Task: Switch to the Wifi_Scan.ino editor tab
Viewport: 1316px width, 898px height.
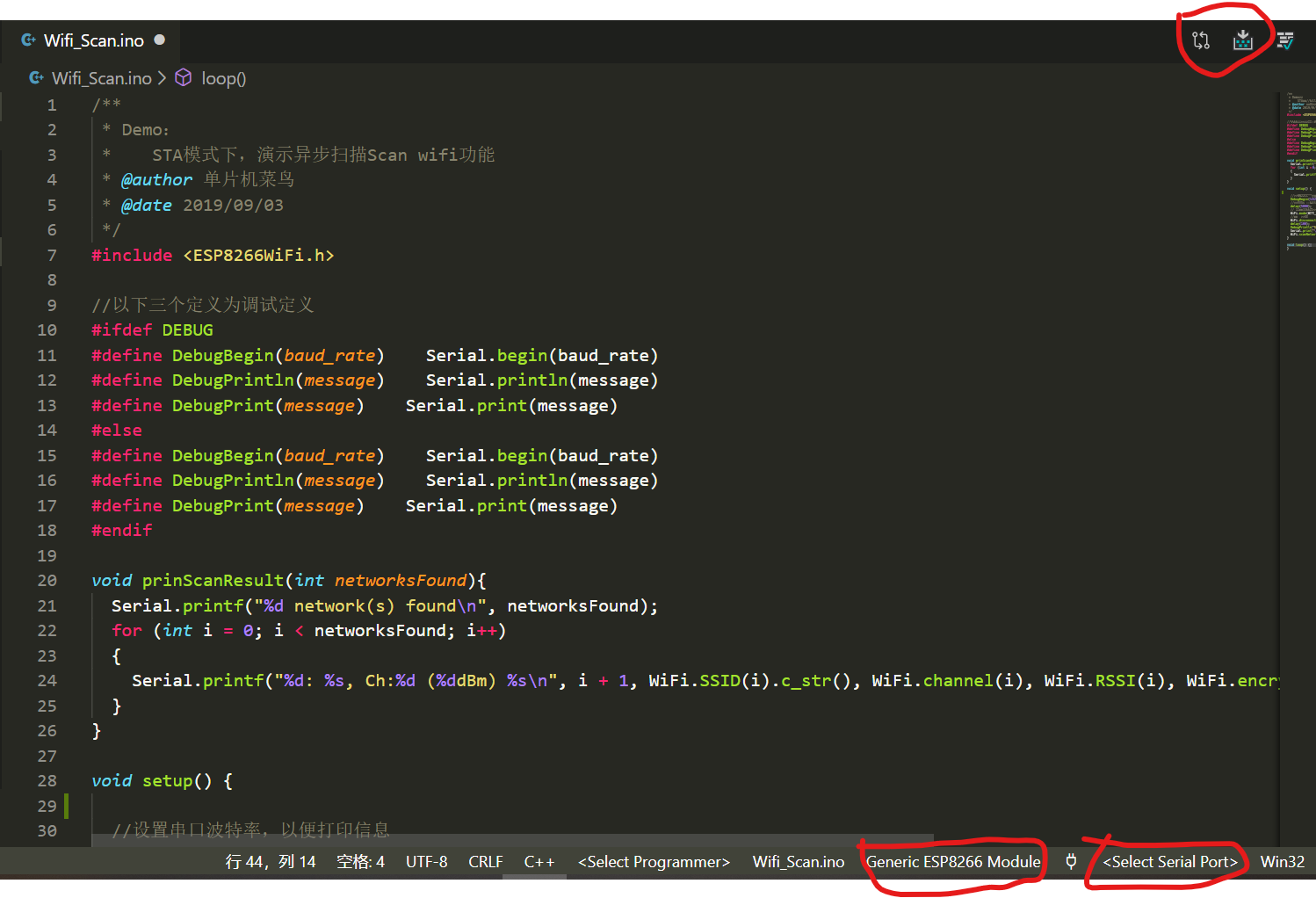Action: click(x=92, y=40)
